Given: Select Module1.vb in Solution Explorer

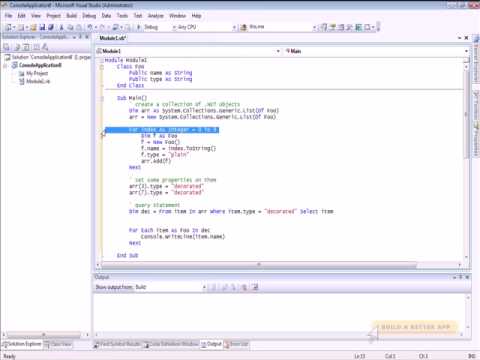Looking at the screenshot, I should (x=38, y=81).
